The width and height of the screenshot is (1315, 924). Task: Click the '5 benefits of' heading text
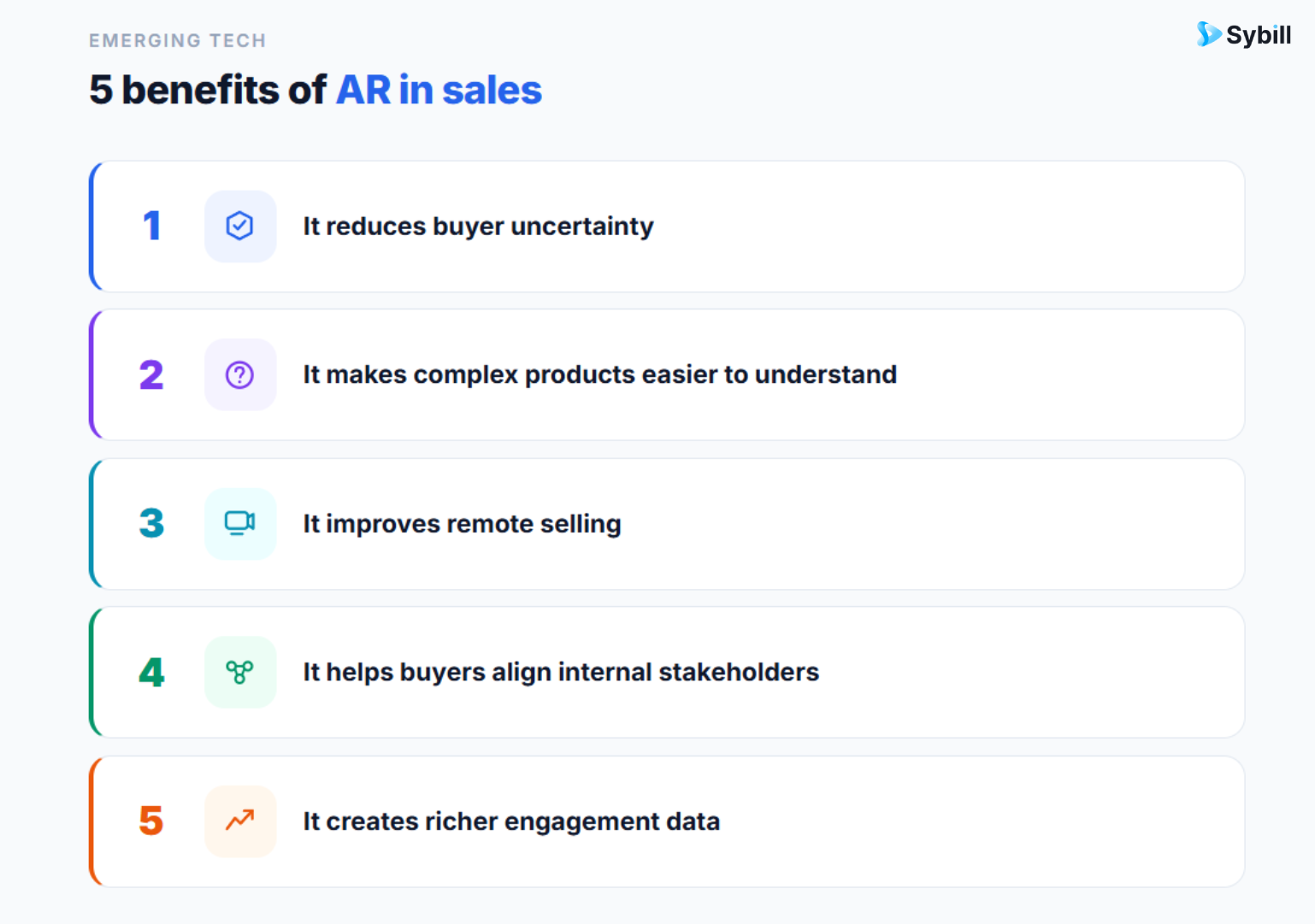207,90
